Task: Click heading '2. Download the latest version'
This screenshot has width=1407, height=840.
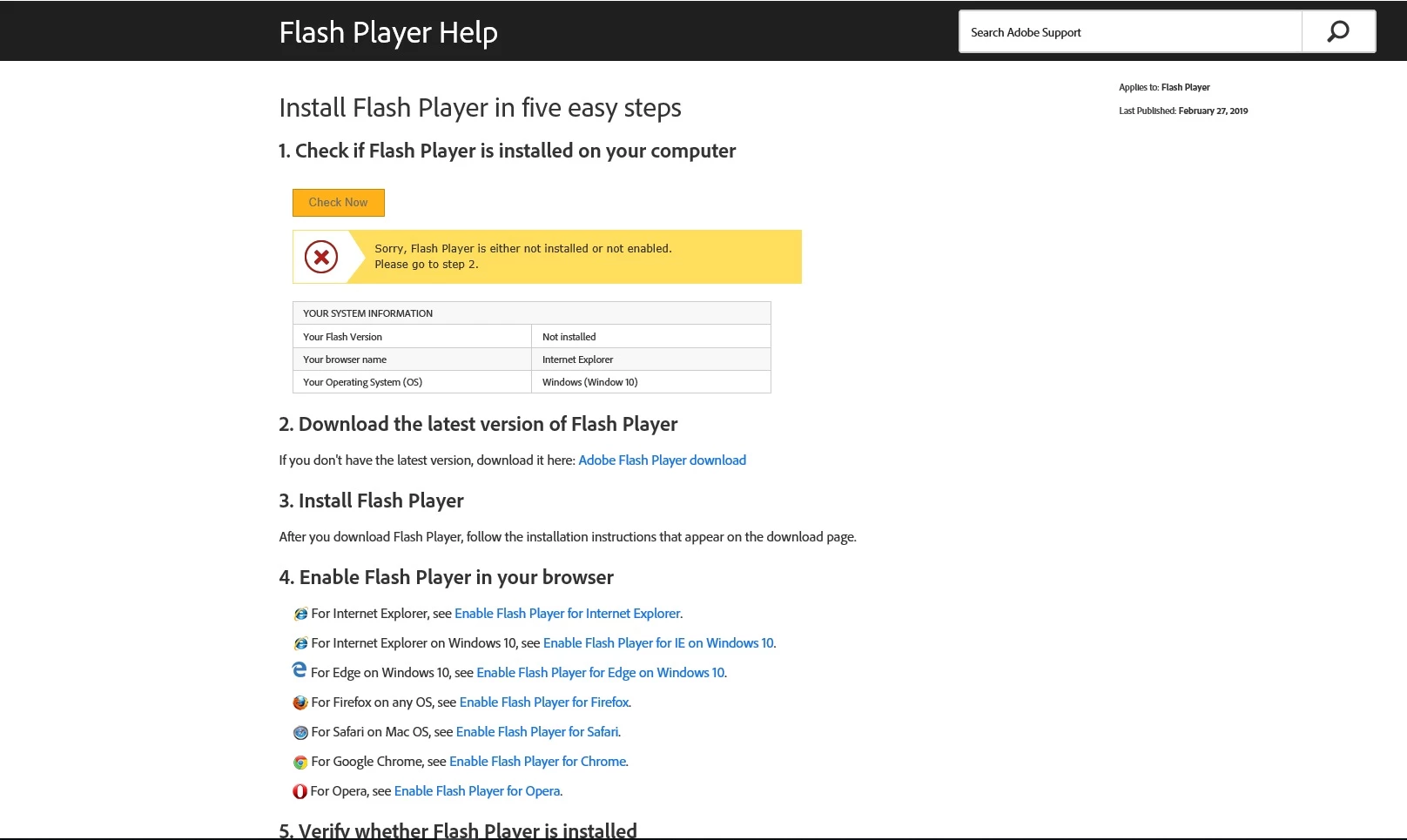Action: point(478,424)
